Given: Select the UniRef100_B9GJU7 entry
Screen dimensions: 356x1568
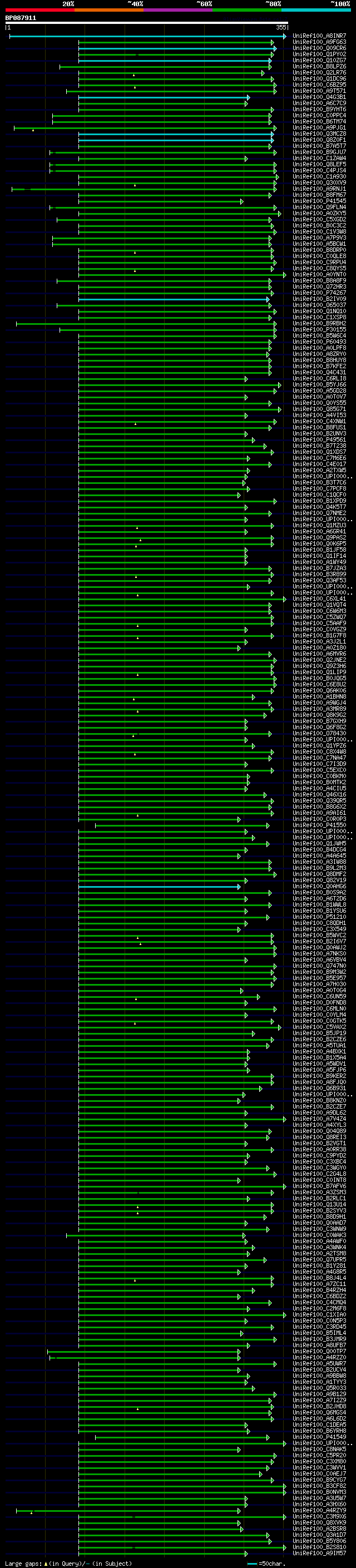Looking at the screenshot, I should 319,152.
